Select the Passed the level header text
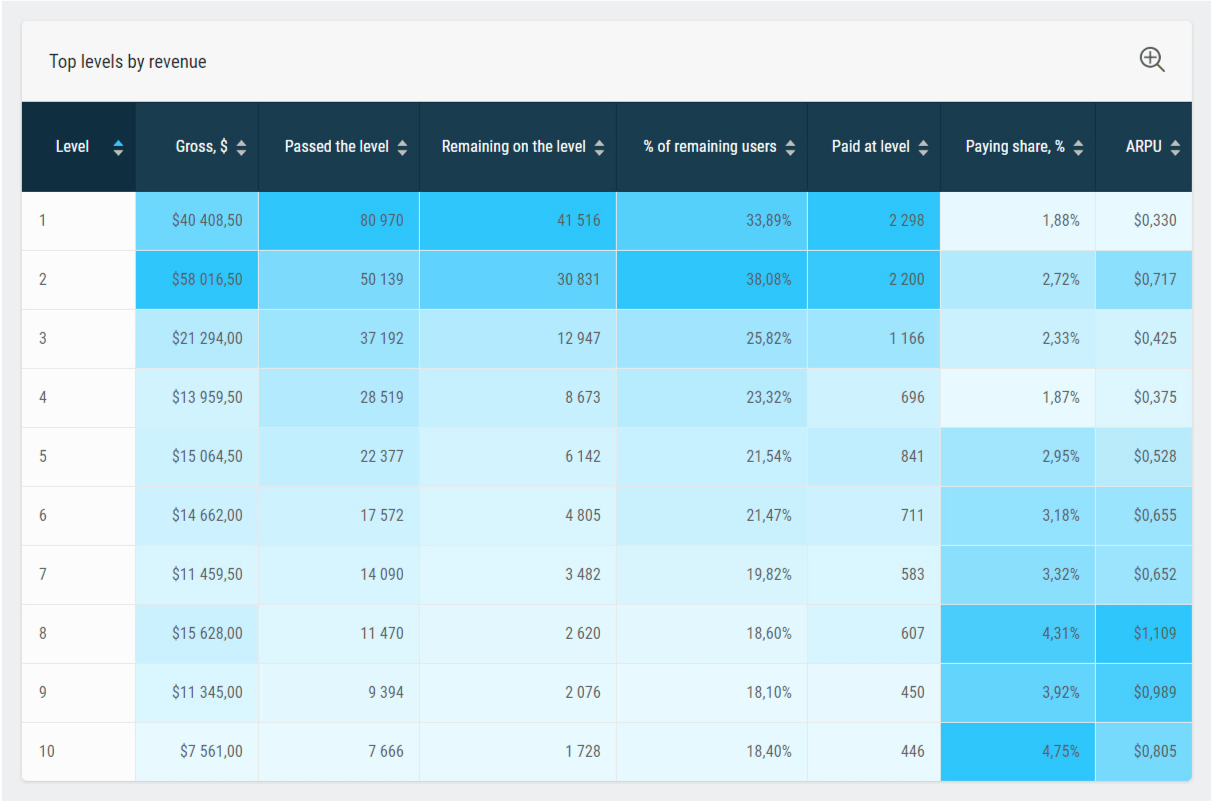The height and width of the screenshot is (801, 1211). click(x=336, y=147)
